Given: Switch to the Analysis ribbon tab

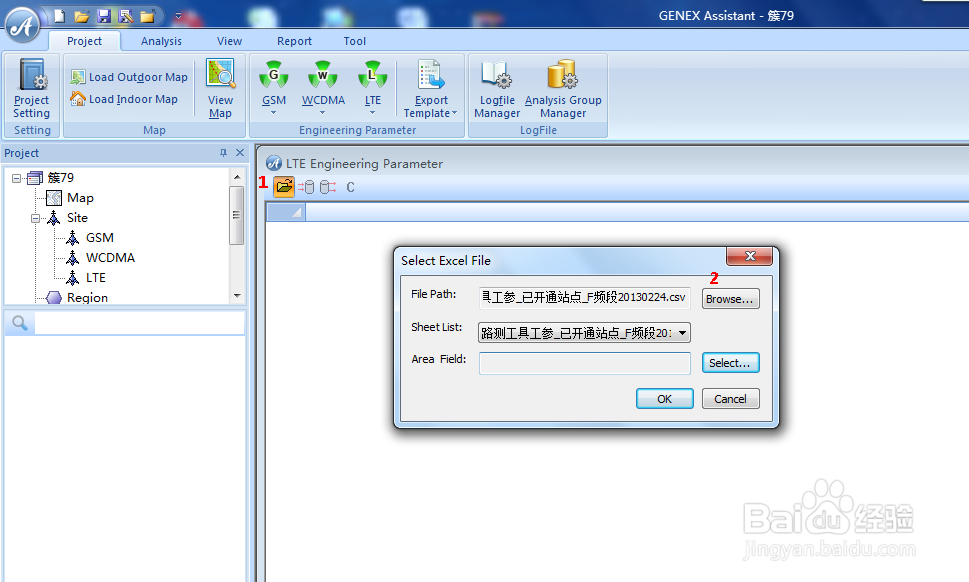Looking at the screenshot, I should tap(161, 41).
